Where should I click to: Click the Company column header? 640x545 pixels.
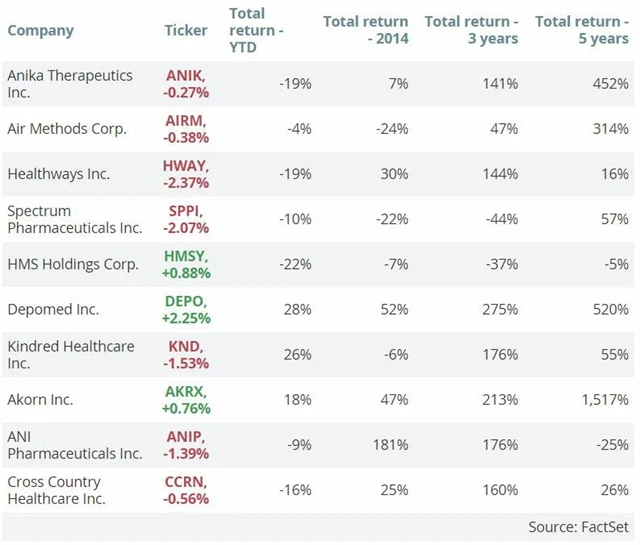click(x=40, y=30)
